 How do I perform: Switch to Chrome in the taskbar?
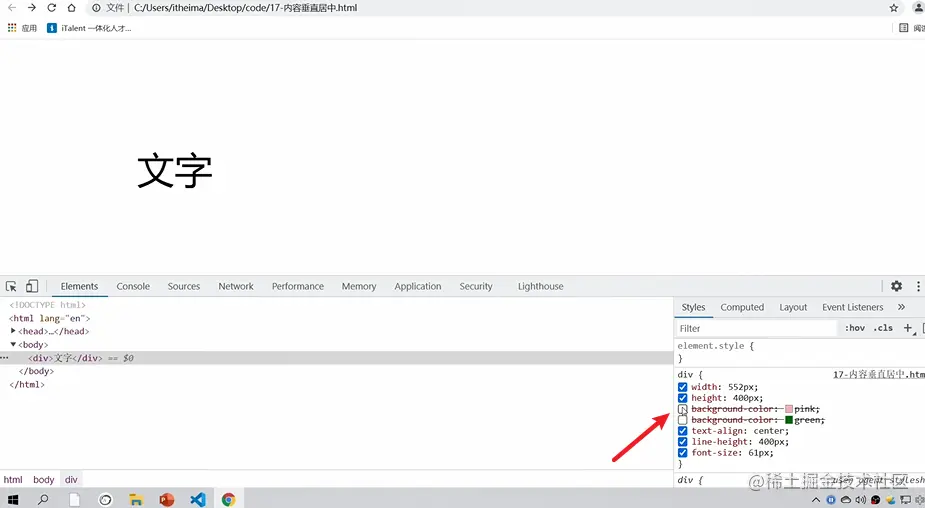228,500
